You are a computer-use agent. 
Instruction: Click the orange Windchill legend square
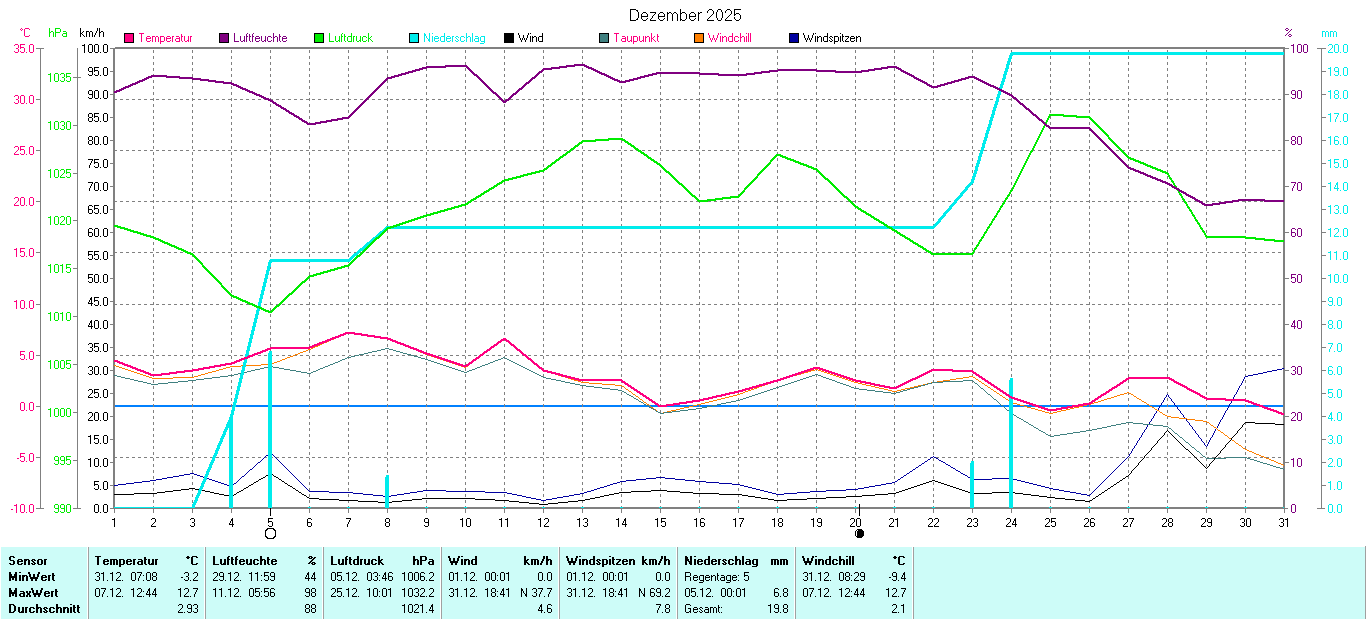(699, 38)
